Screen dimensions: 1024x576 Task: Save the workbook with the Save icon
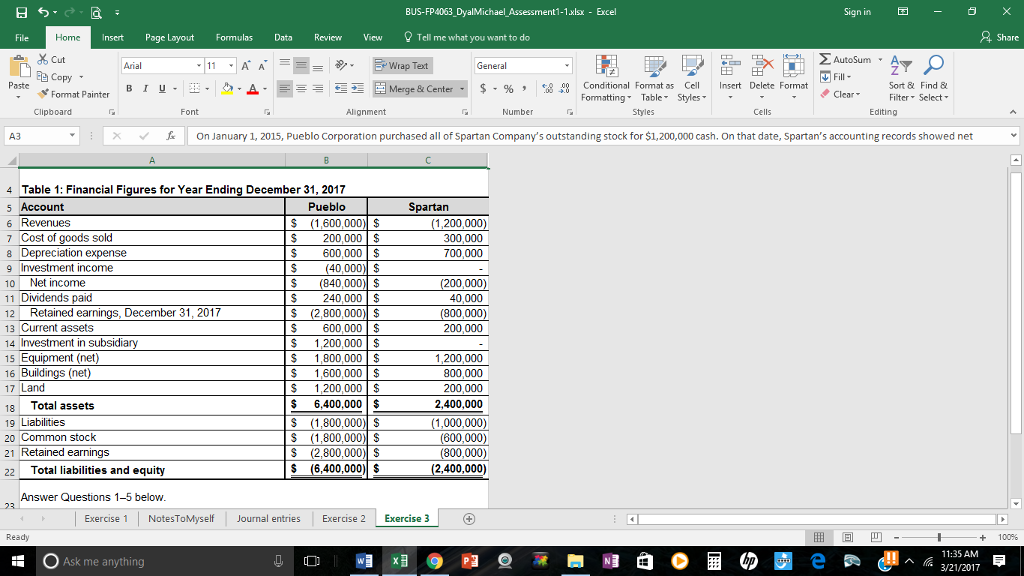[x=22, y=12]
